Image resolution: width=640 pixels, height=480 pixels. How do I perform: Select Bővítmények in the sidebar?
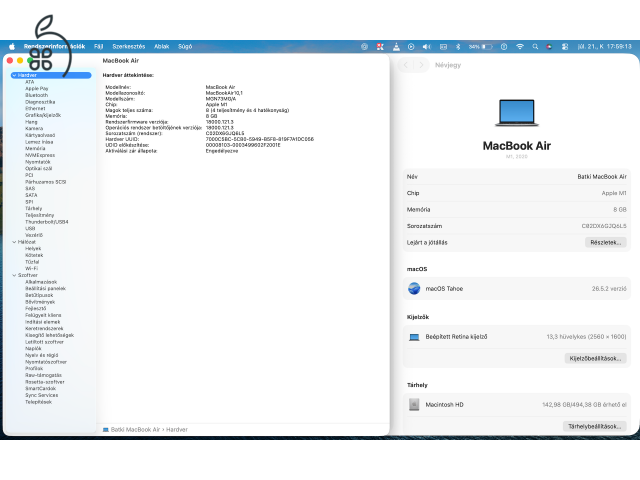[40, 302]
